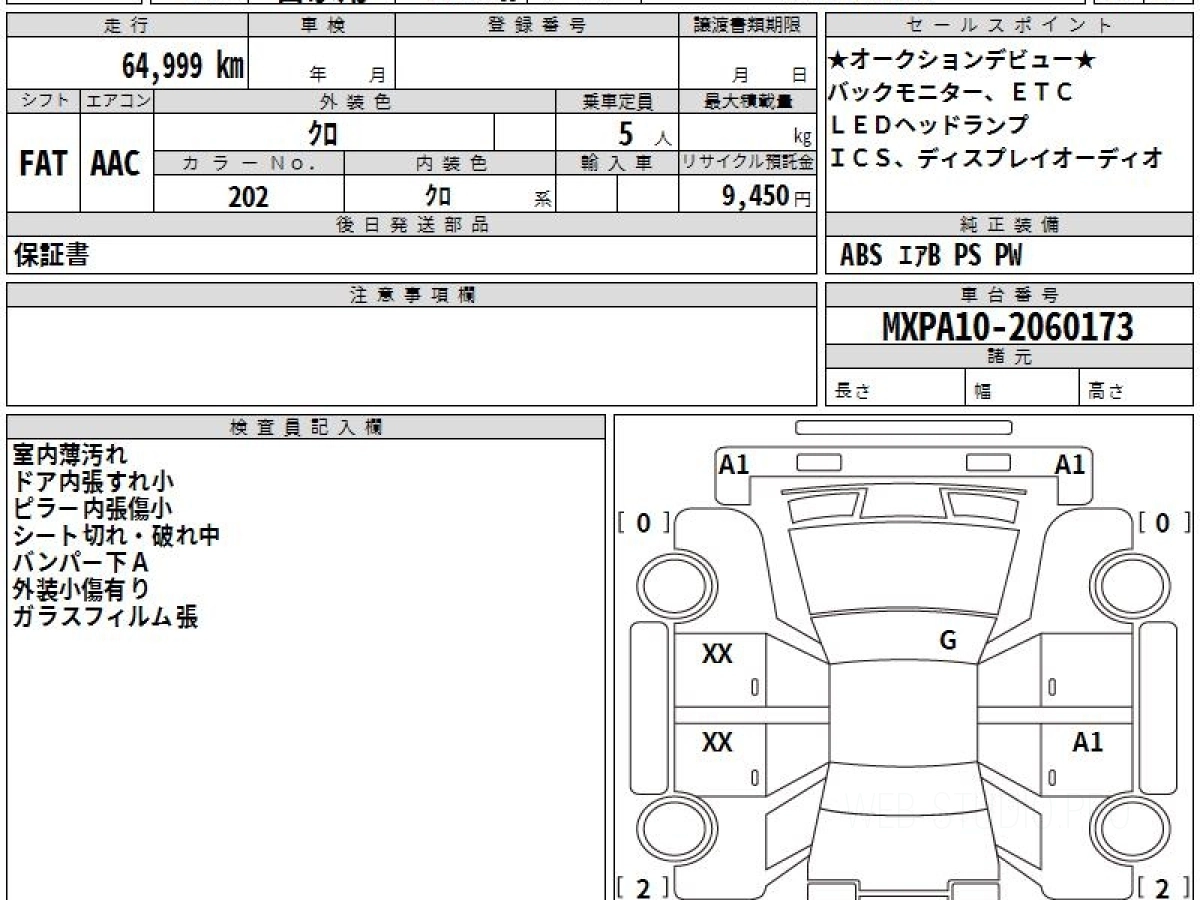
Task: Click the recycle deposit value 9,450円
Action: (x=767, y=196)
